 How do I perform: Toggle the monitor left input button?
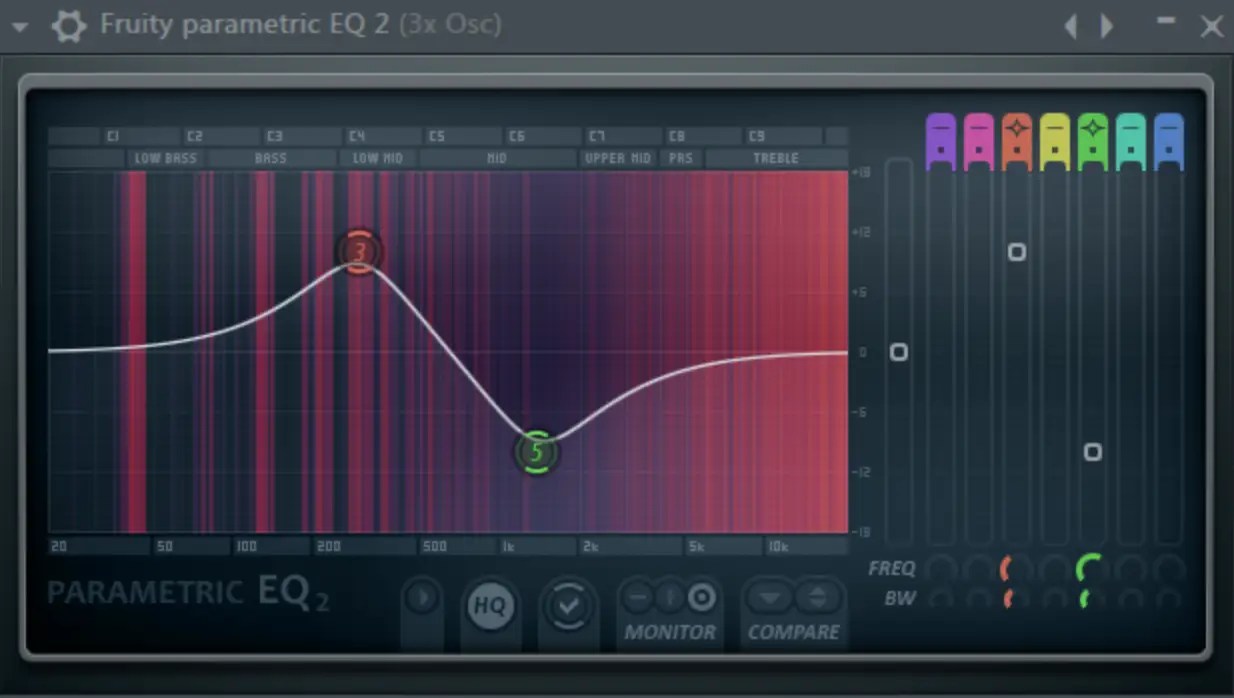point(637,597)
